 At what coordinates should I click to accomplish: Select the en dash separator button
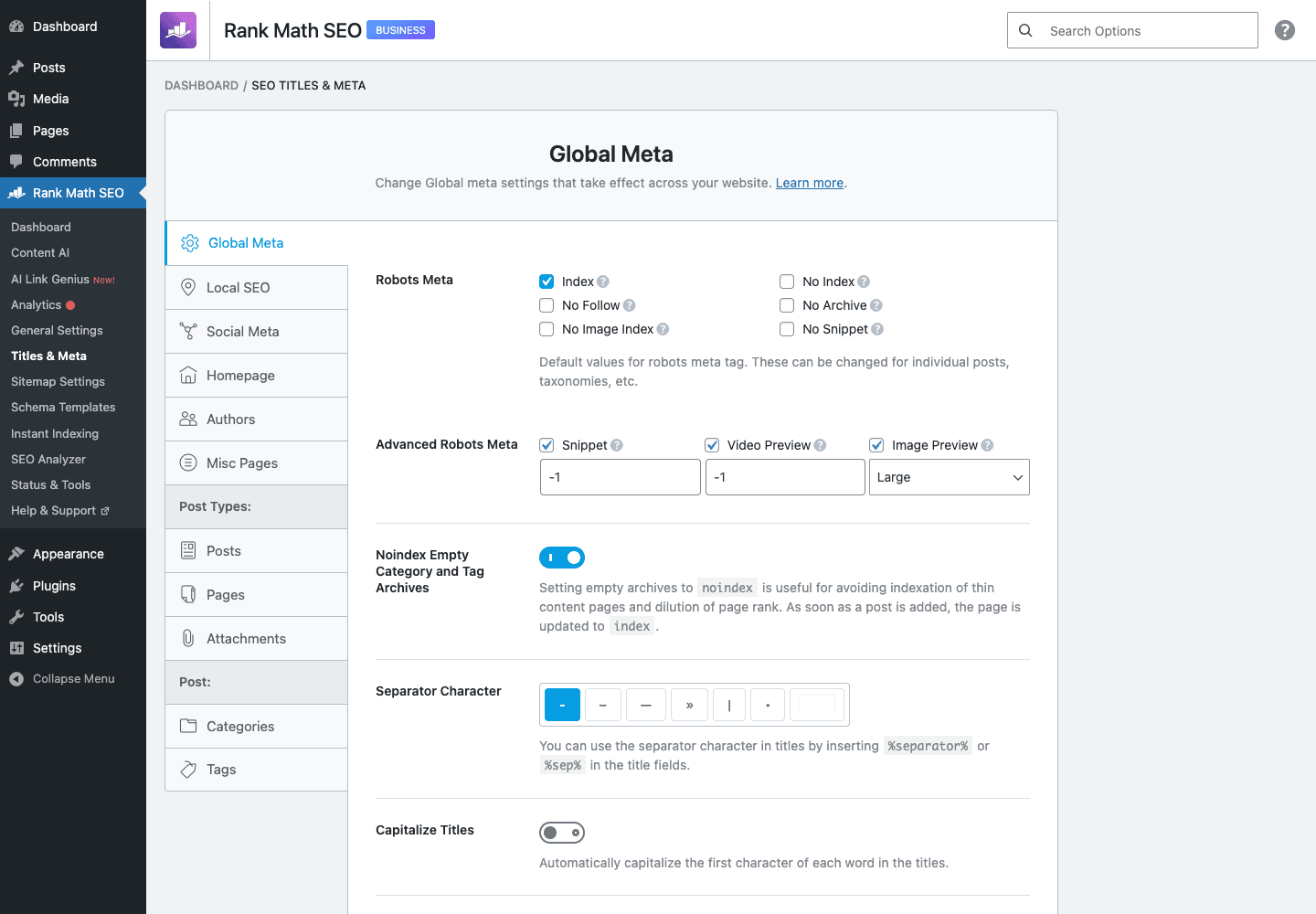(603, 705)
